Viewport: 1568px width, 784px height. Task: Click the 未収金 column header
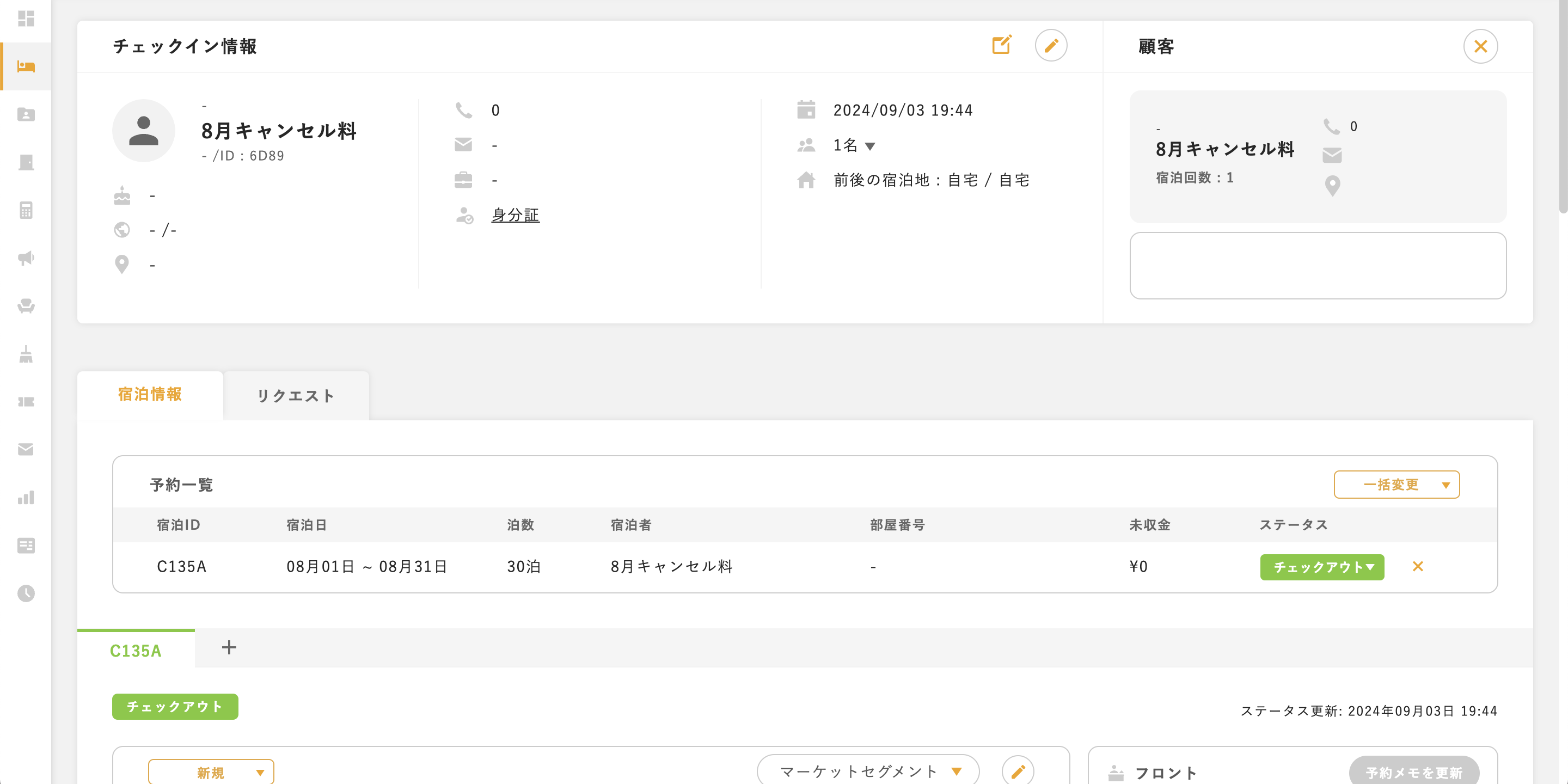click(1150, 525)
